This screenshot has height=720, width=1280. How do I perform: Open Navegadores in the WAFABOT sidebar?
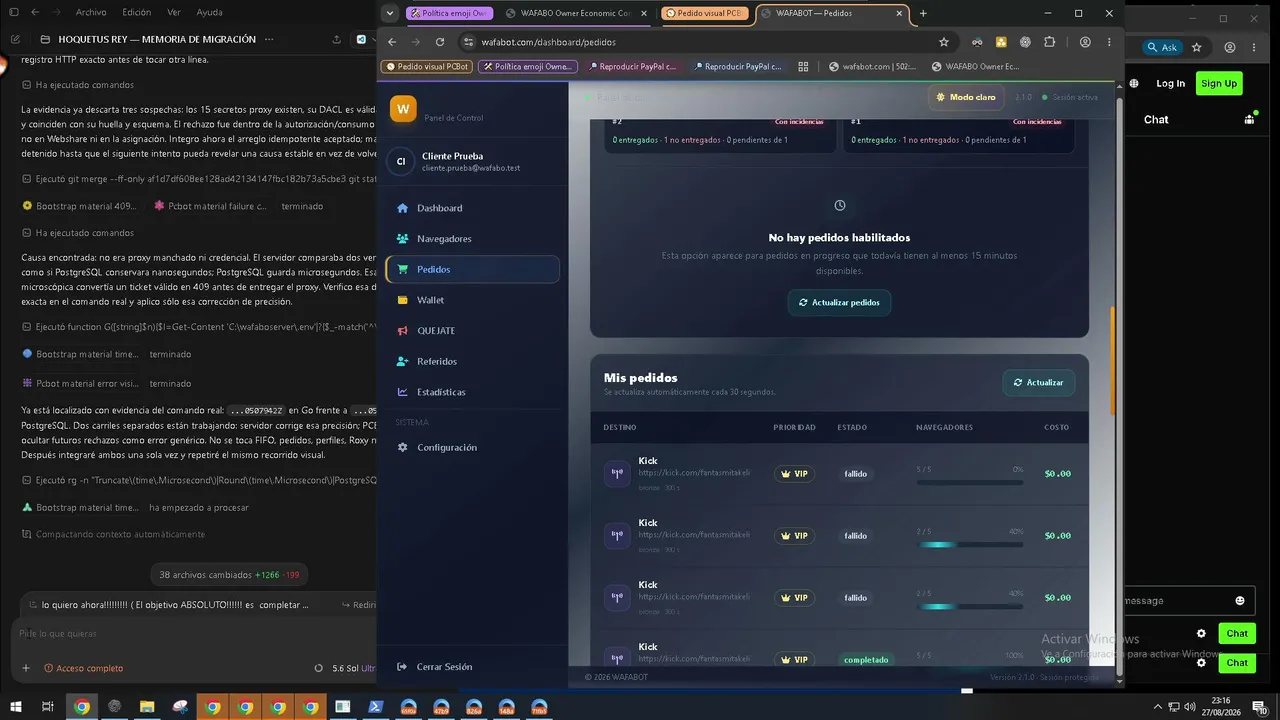(x=472, y=239)
